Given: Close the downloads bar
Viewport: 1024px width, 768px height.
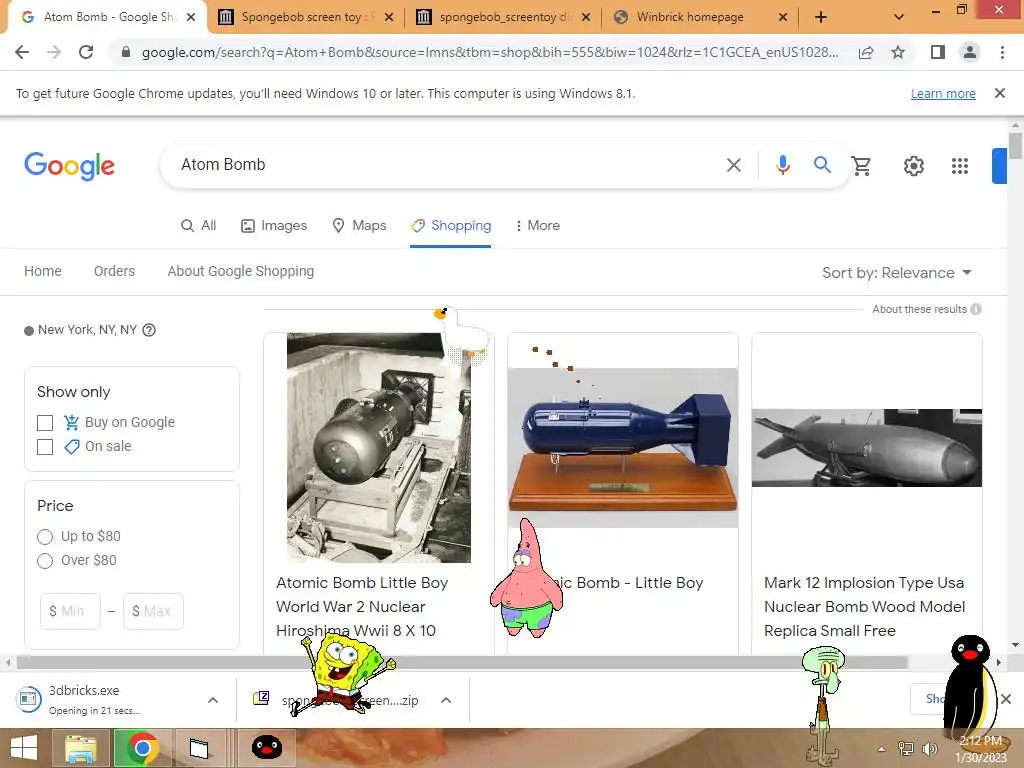Looking at the screenshot, I should pos(1006,699).
